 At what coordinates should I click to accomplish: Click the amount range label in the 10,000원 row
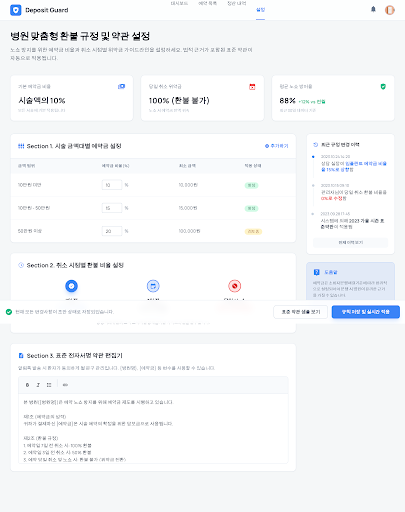29,185
